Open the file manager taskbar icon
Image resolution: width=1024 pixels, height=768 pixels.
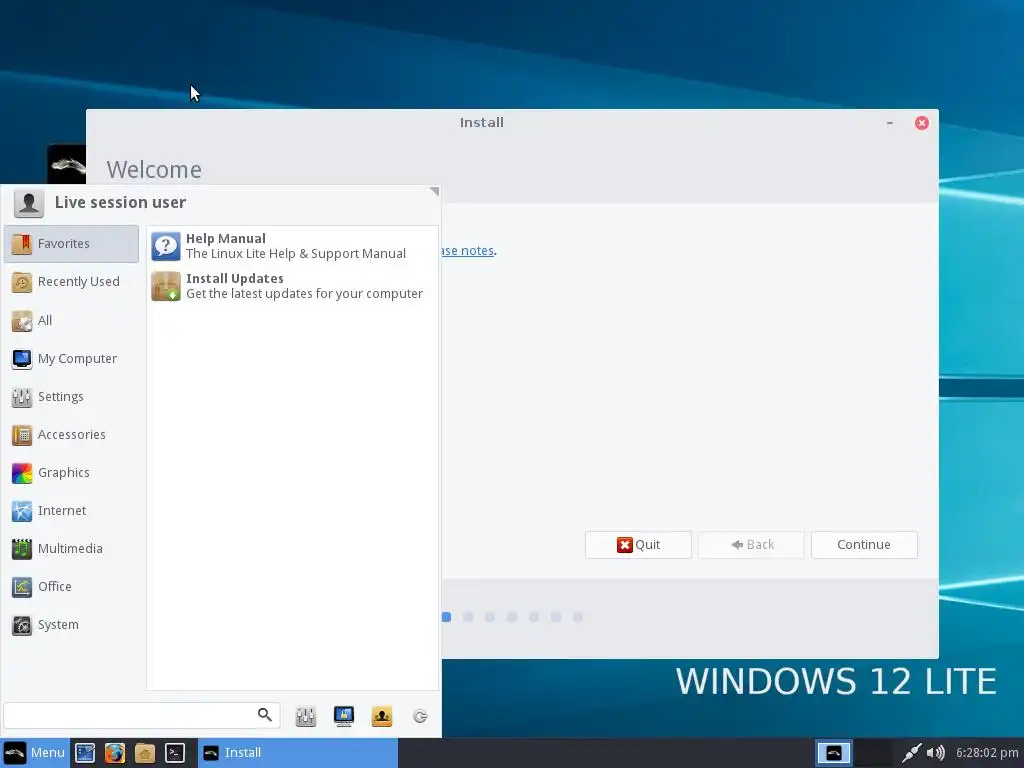145,753
